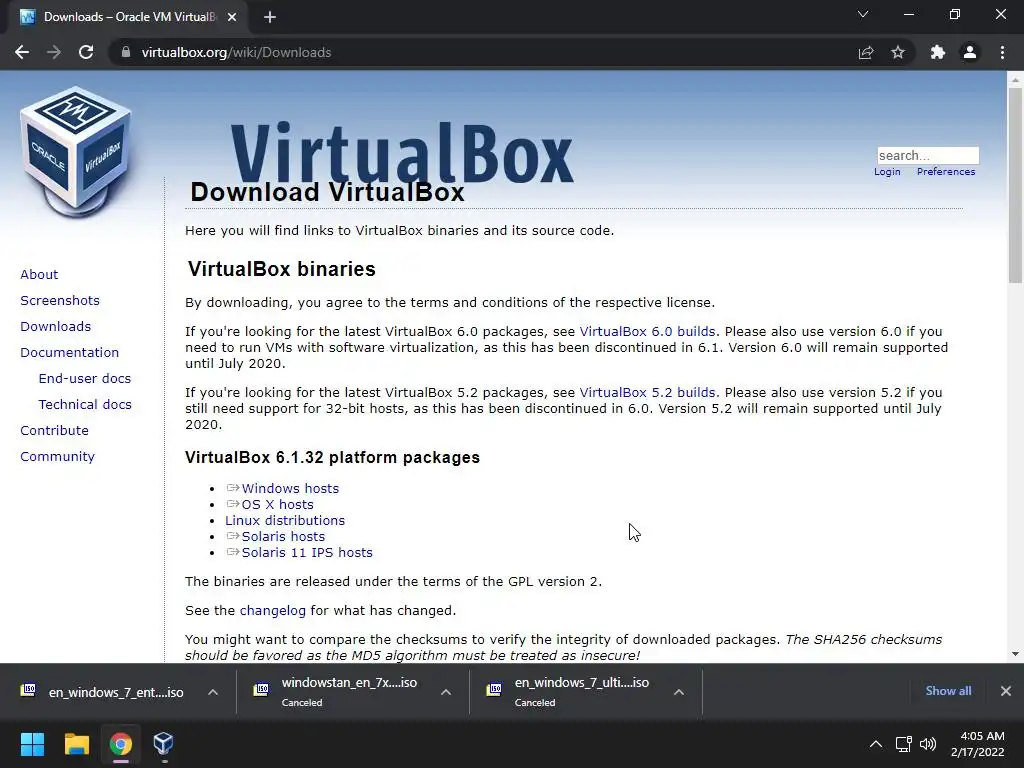1024x768 pixels.
Task: Click the page's vertical scrollbar thumb
Action: click(1015, 185)
